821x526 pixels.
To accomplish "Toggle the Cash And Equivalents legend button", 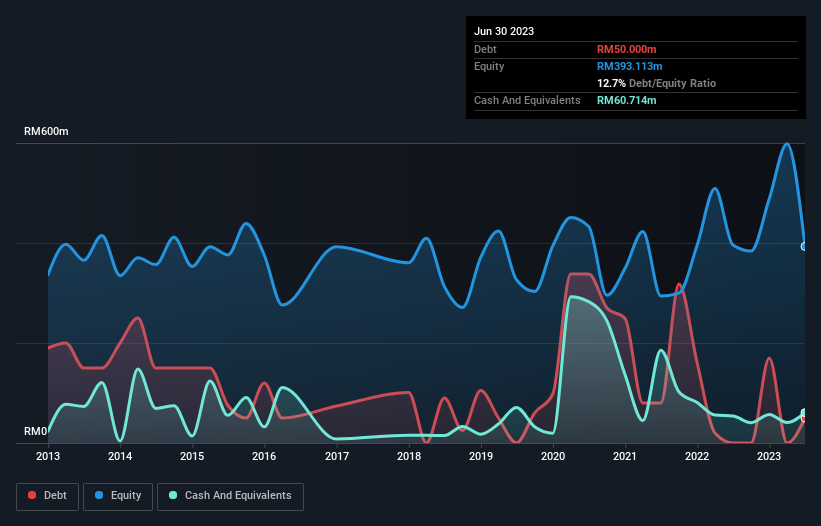I will pyautogui.click(x=230, y=496).
